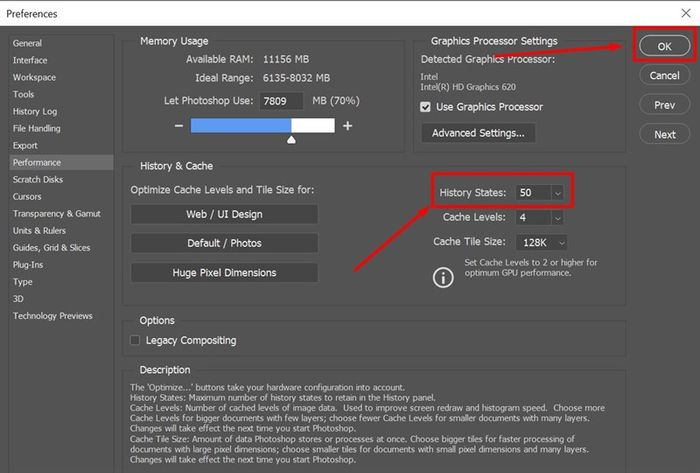This screenshot has height=473, width=700.
Task: Click the Let Photoshop Use field
Action: [281, 101]
